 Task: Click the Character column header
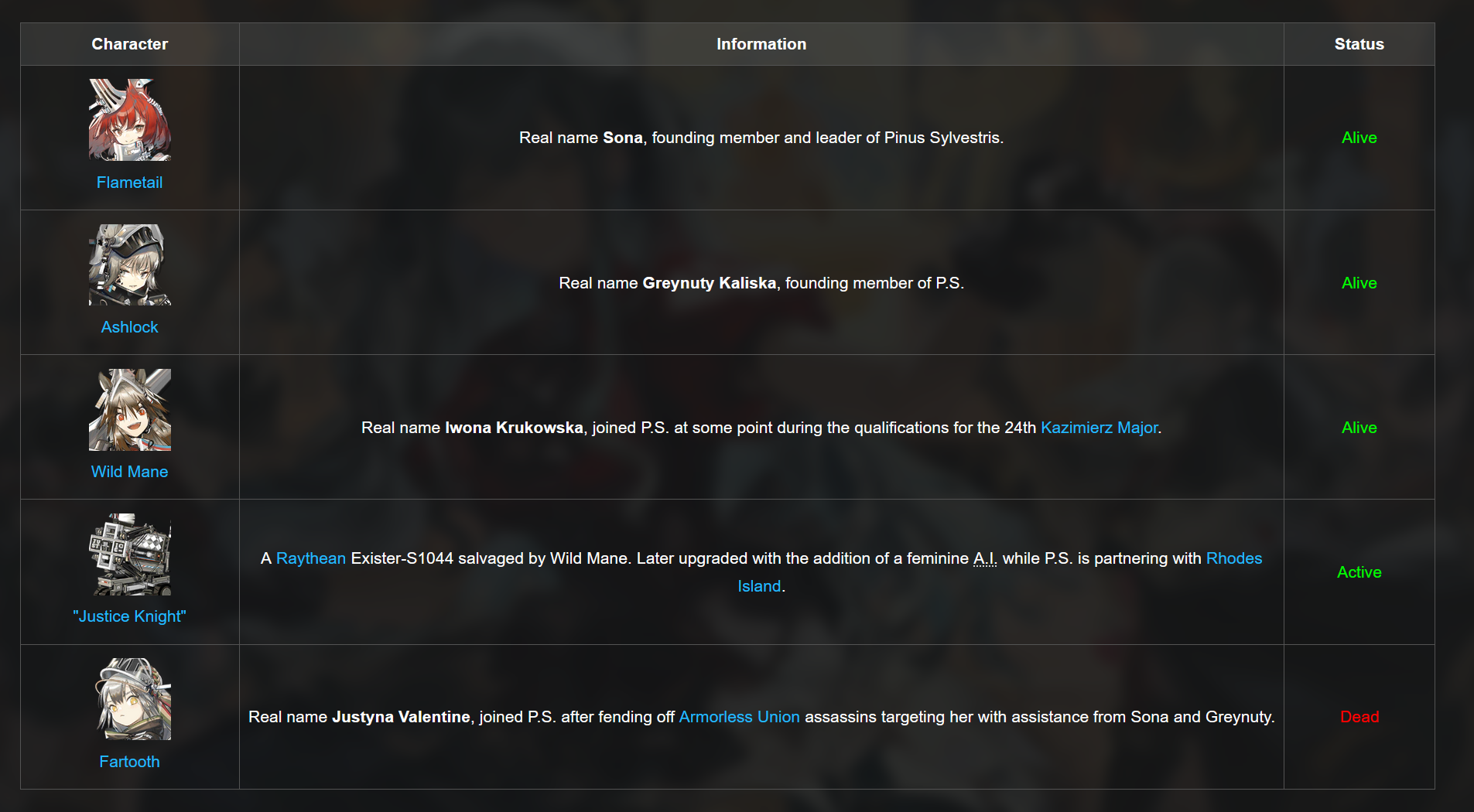coord(130,44)
